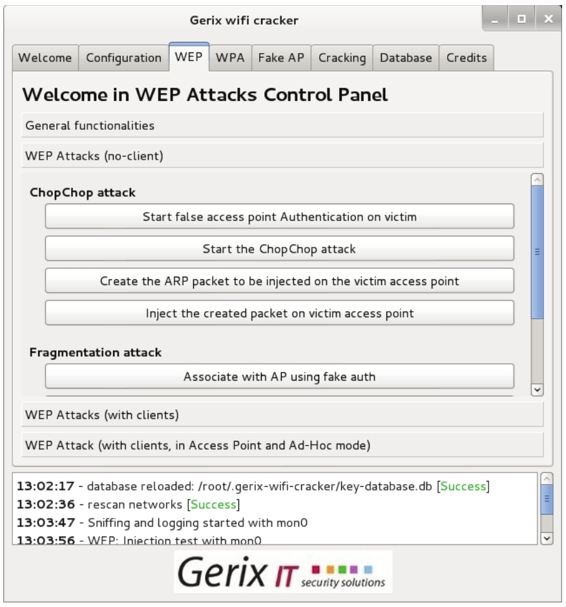Minimize the Gerix wifi cracker window

point(495,19)
